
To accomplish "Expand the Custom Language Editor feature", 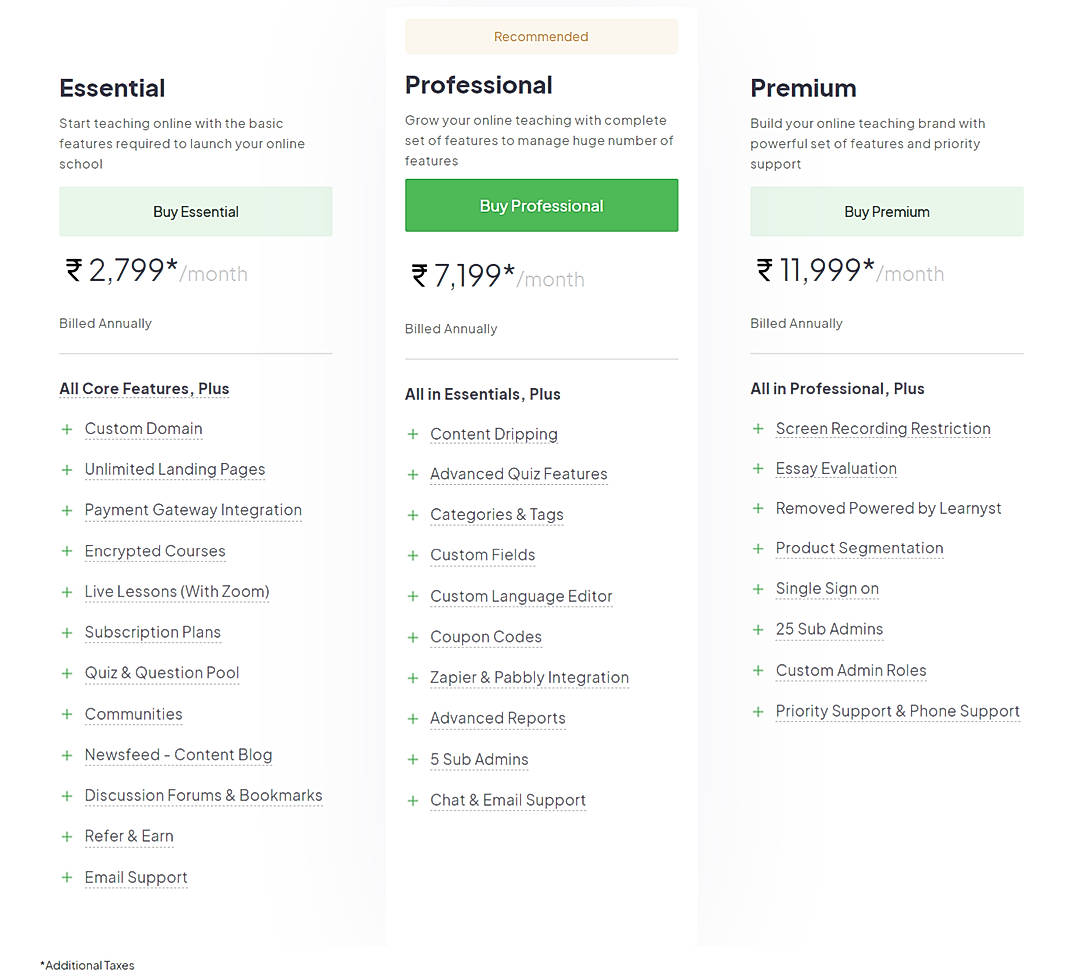I will tap(521, 596).
